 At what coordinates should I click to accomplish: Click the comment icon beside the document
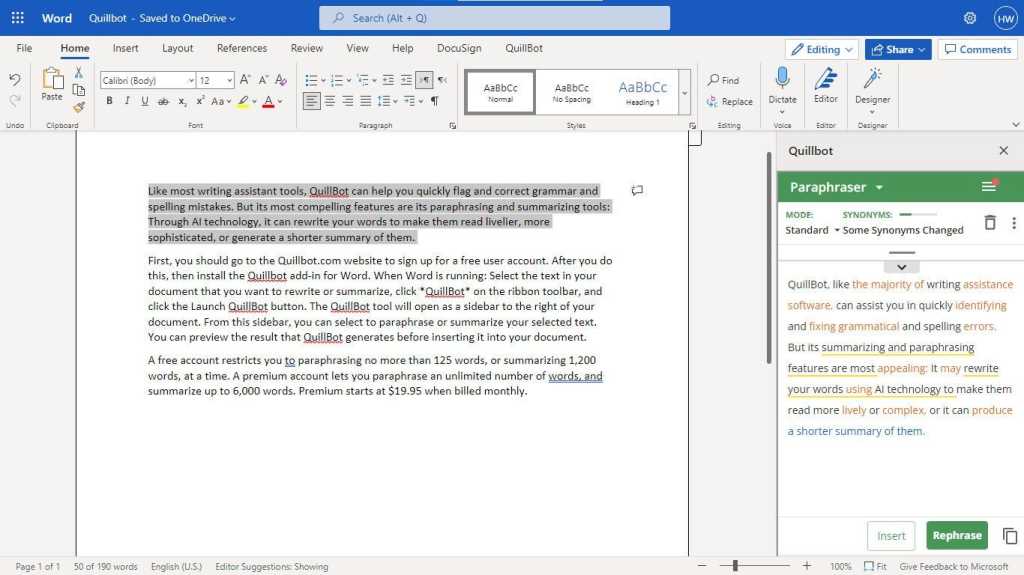(x=637, y=190)
